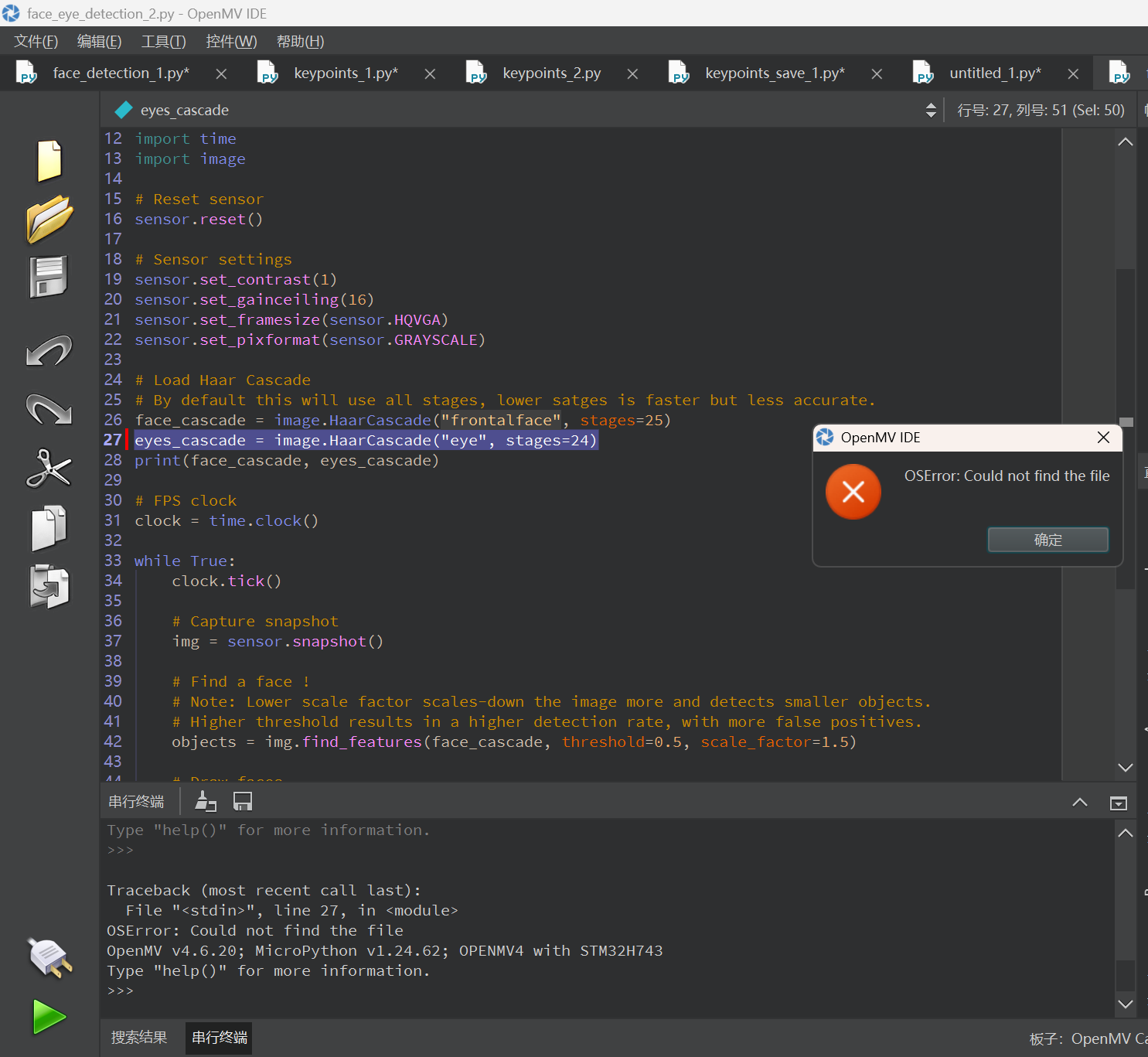
Task: Open the 工具(T) menu
Action: [163, 41]
